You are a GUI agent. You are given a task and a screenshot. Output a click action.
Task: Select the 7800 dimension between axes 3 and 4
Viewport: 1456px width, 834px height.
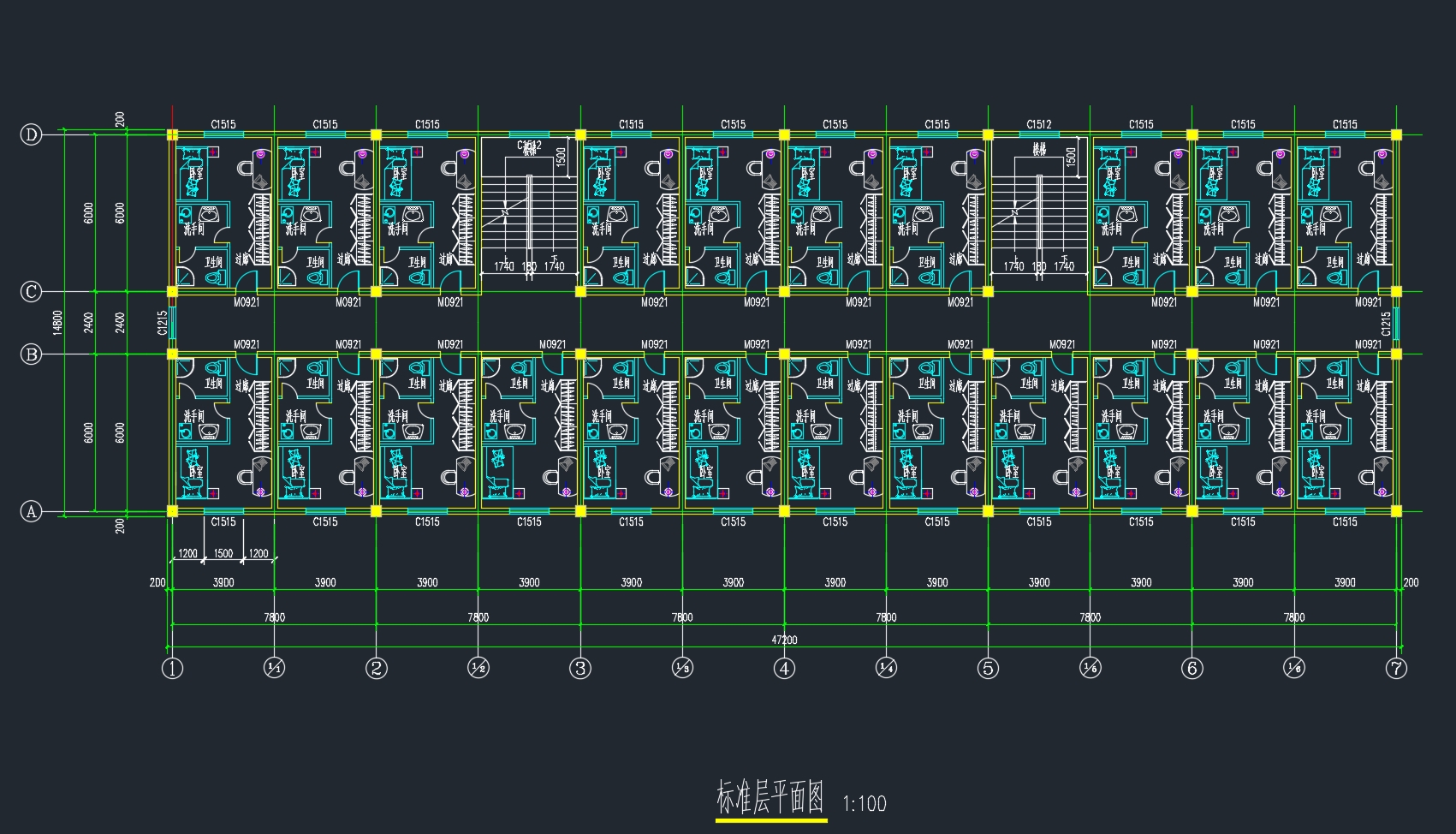tap(682, 617)
